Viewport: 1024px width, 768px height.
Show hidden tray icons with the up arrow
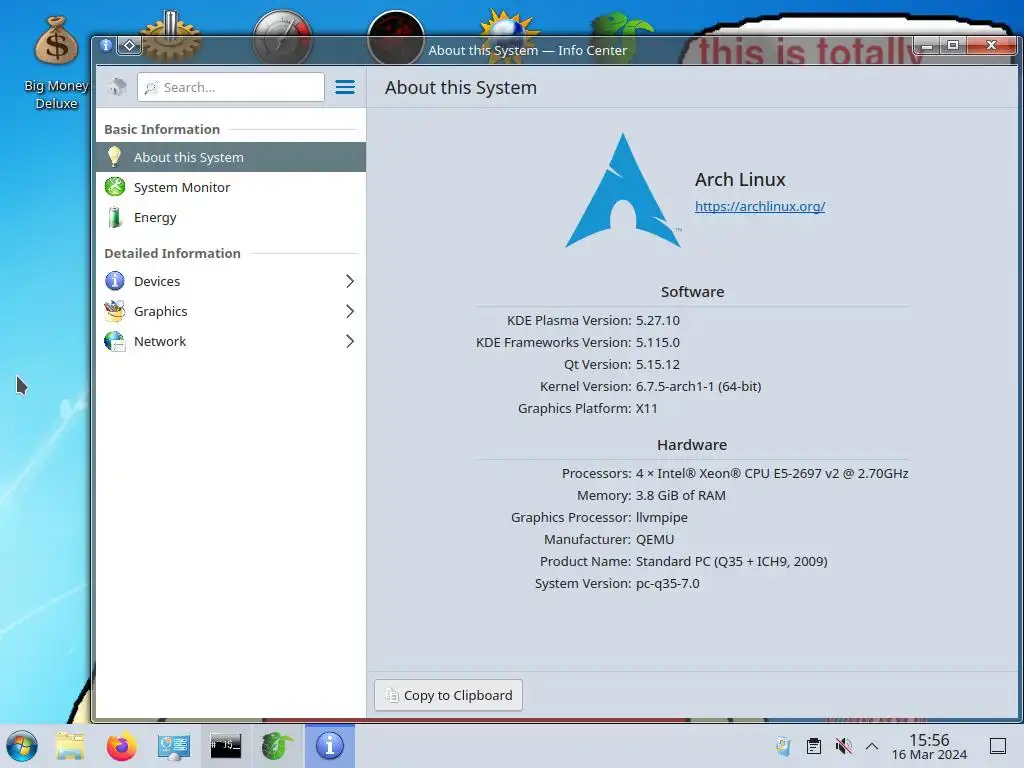[x=872, y=746]
